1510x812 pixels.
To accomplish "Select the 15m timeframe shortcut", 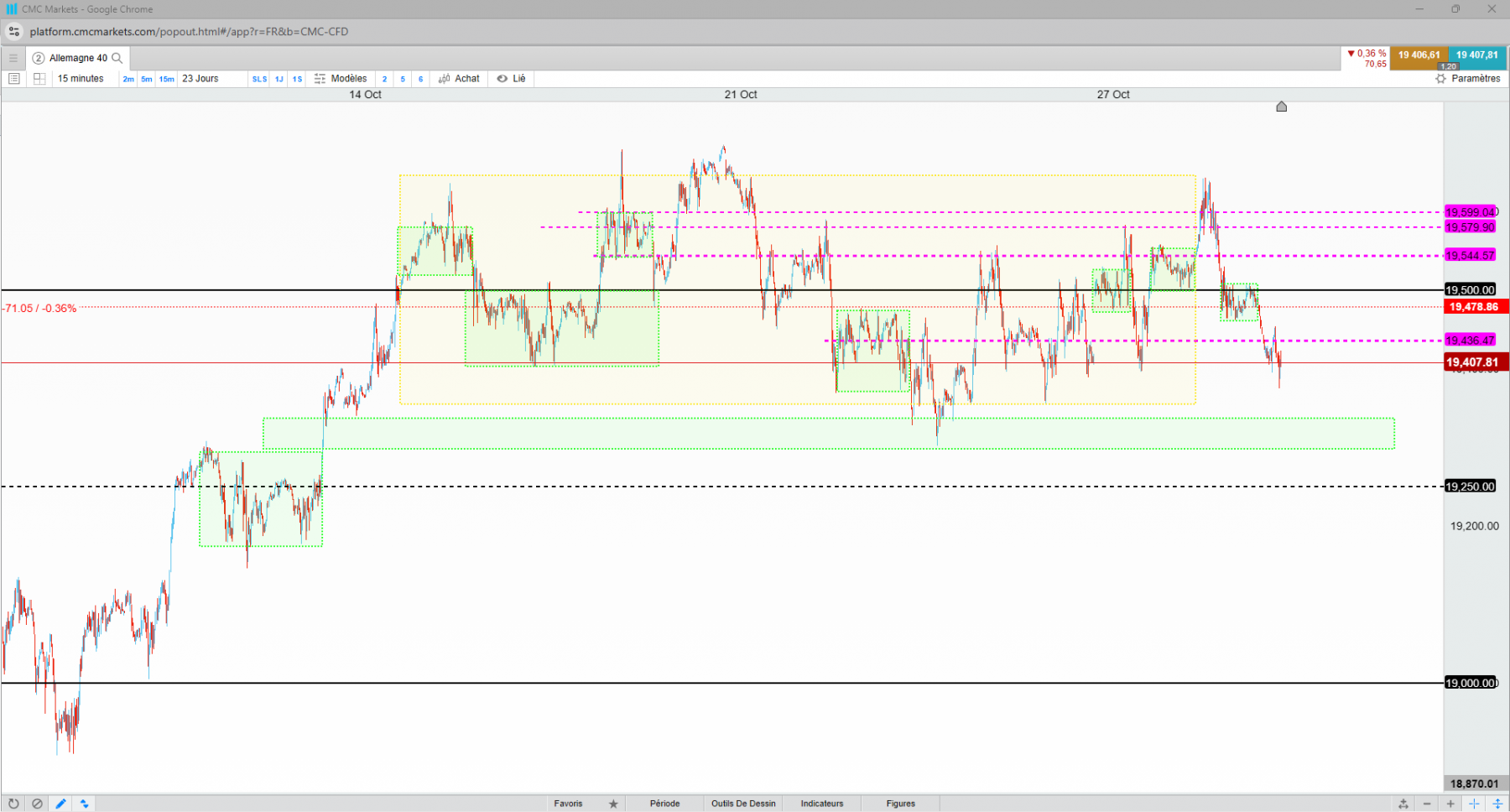I will [167, 79].
